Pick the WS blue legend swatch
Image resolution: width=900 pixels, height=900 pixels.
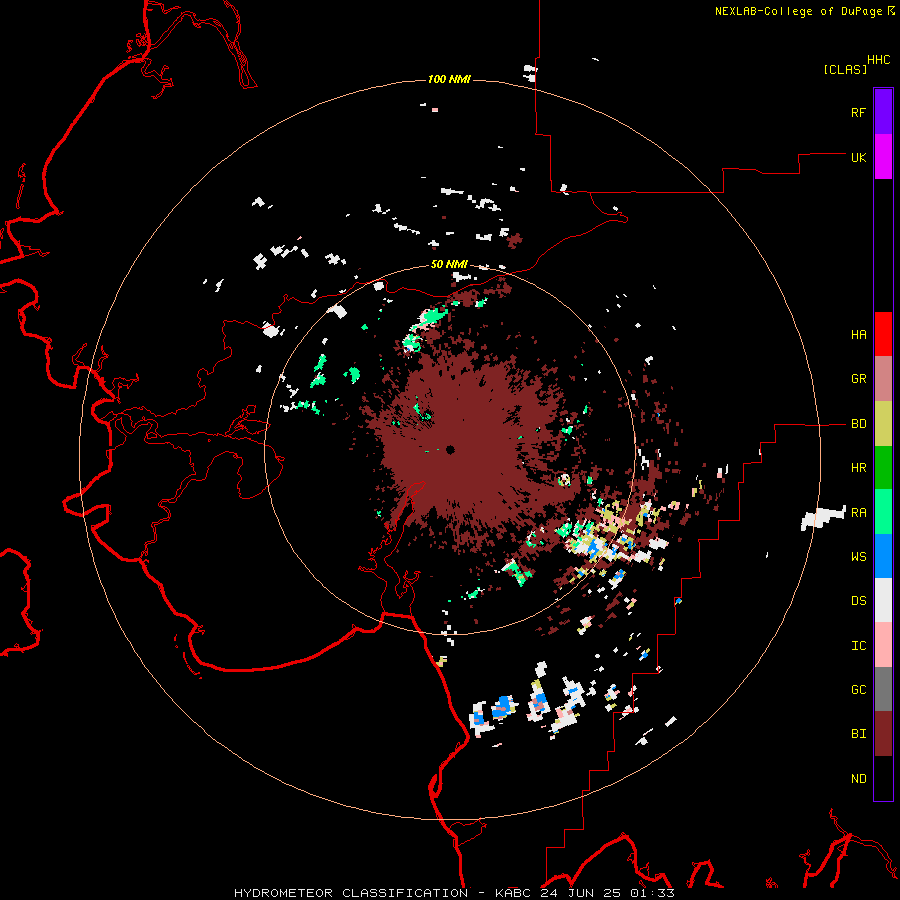coord(883,556)
